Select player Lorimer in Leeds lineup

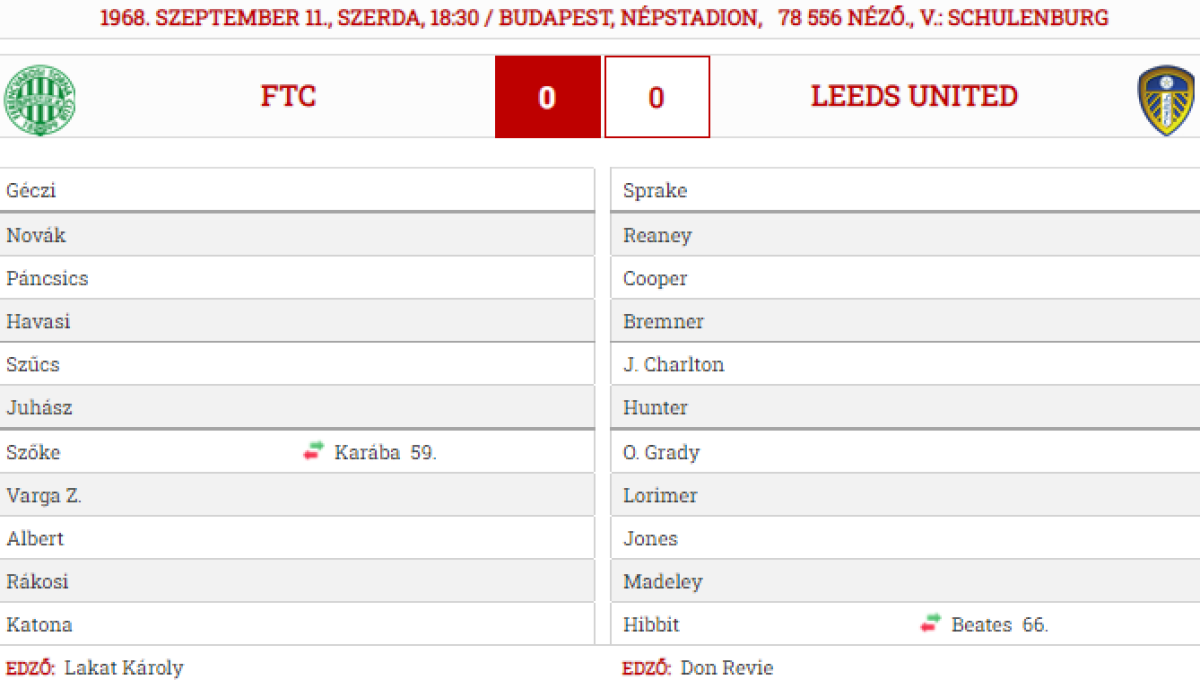point(660,495)
